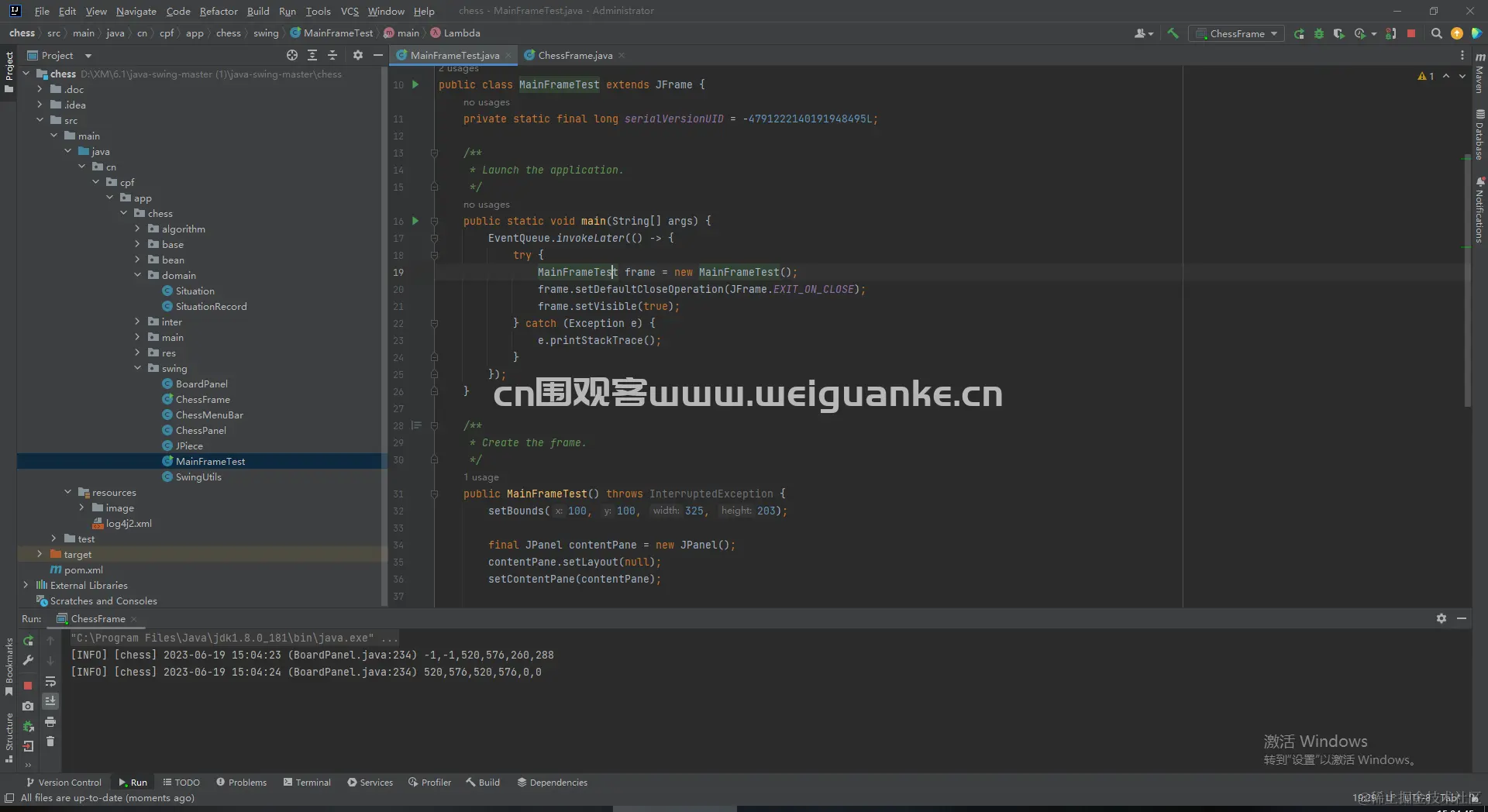The image size is (1488, 812).
Task: Hide the Project panel with the minus icon
Action: (x=378, y=55)
